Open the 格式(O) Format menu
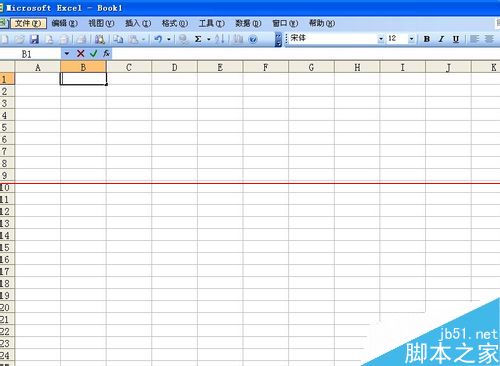Image resolution: width=500 pixels, height=366 pixels. point(175,23)
